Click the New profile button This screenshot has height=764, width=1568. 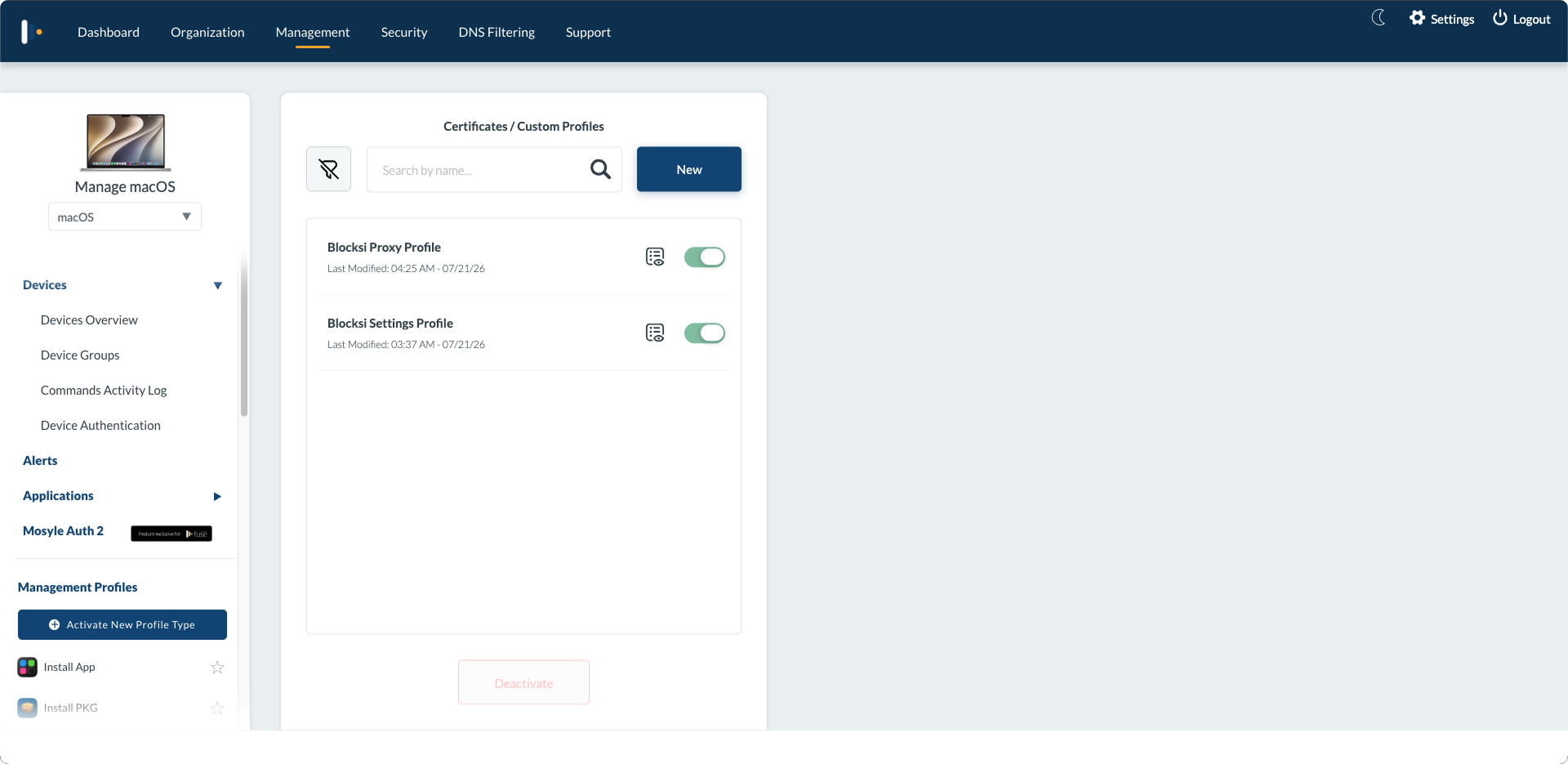[689, 169]
